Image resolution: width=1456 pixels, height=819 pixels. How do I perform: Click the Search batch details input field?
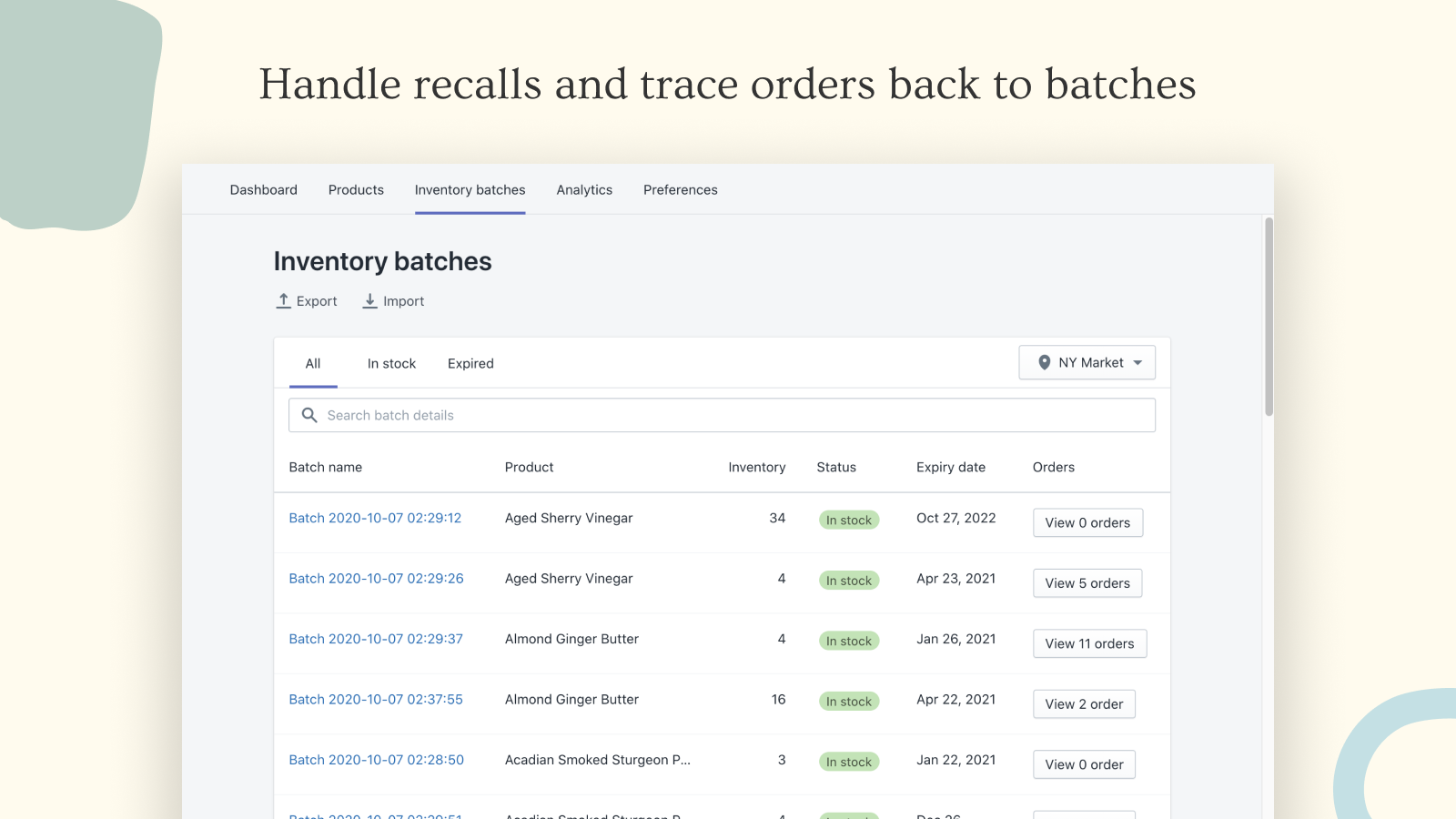pyautogui.click(x=723, y=415)
